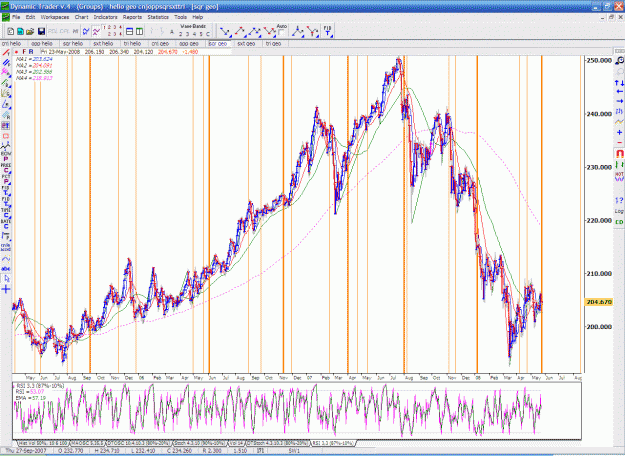Screen dimensions: 625x456
Task: Switch to the tri hello tab
Action: pos(132,43)
